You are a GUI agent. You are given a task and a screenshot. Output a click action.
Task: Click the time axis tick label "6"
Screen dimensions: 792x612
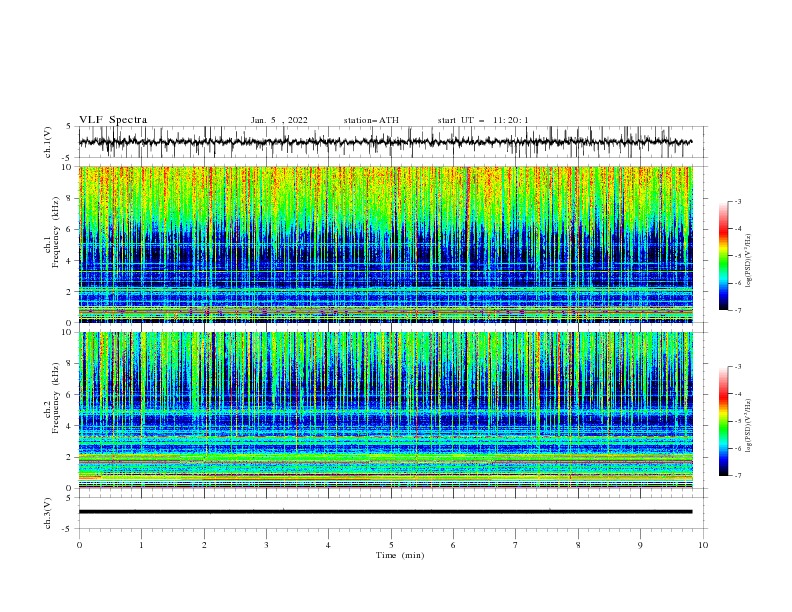tap(453, 545)
